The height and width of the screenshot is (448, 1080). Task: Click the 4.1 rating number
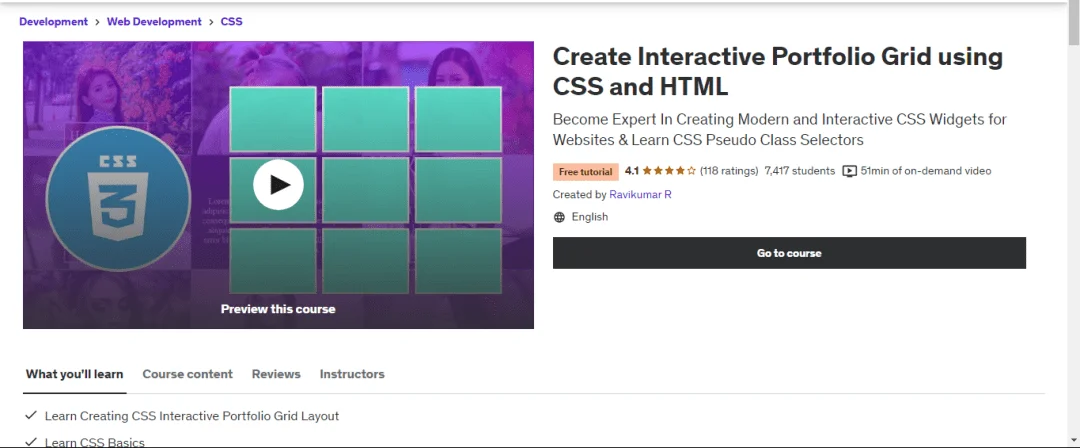click(x=632, y=171)
